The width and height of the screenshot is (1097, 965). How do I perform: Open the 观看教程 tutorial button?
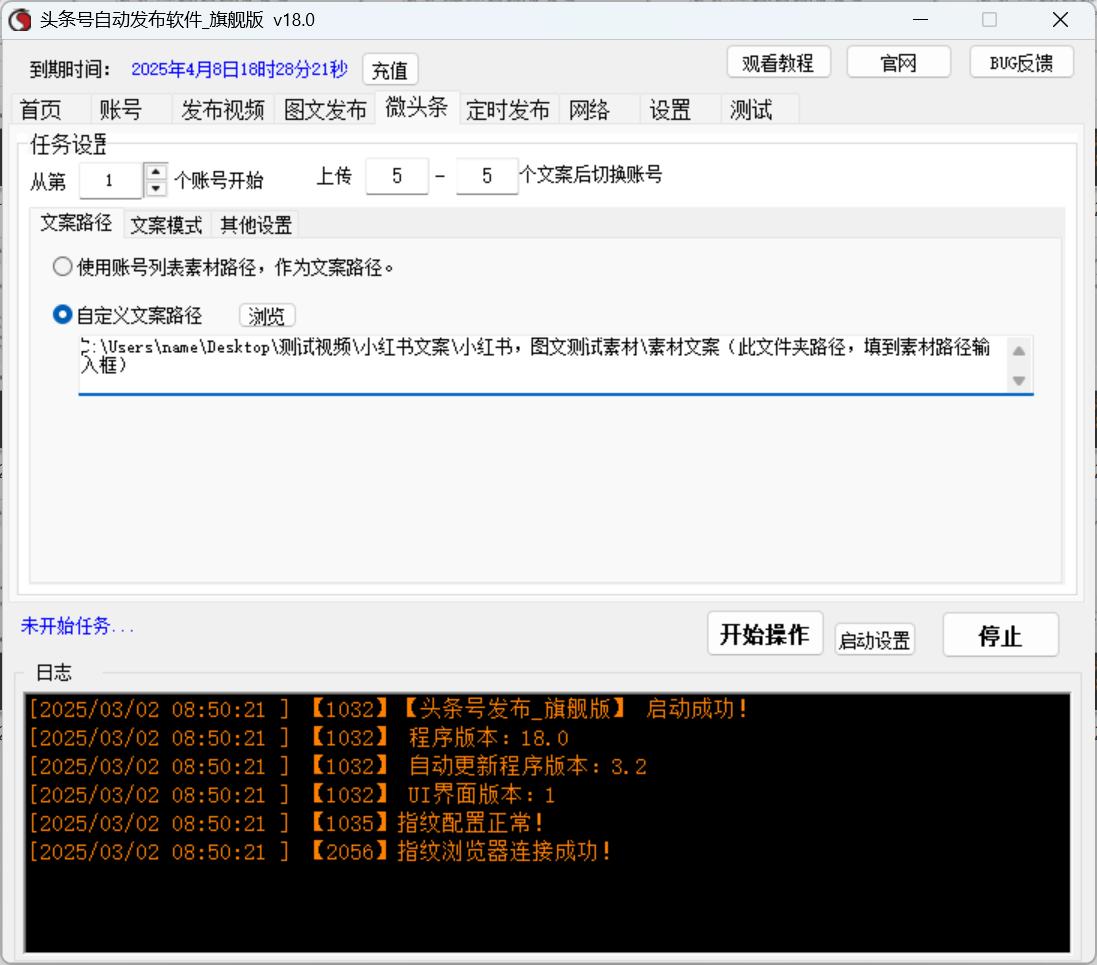[778, 63]
